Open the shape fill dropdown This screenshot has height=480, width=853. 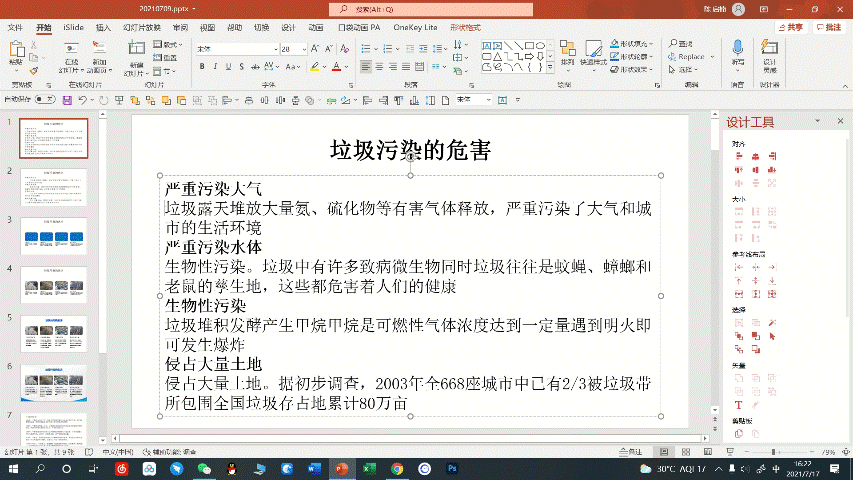pyautogui.click(x=632, y=44)
